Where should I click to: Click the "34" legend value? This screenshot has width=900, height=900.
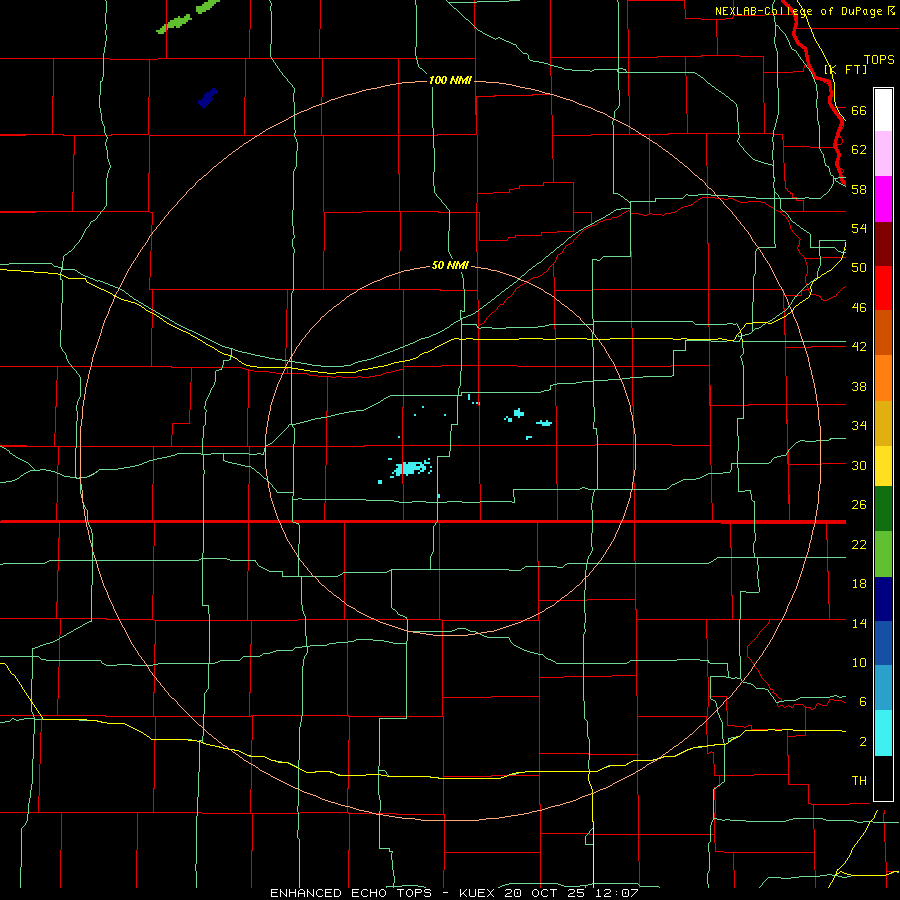click(859, 425)
